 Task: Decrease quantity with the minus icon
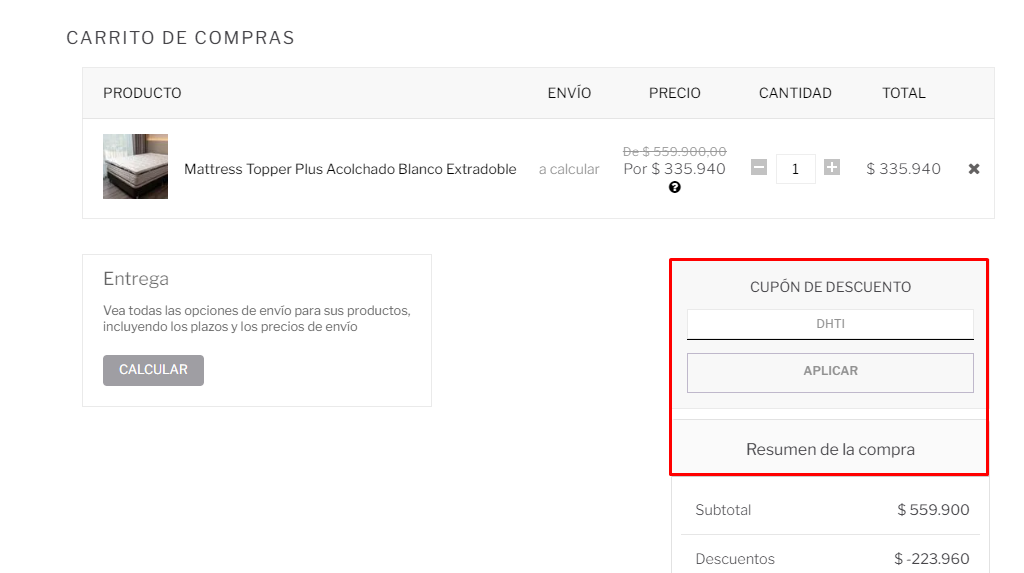[x=758, y=168]
